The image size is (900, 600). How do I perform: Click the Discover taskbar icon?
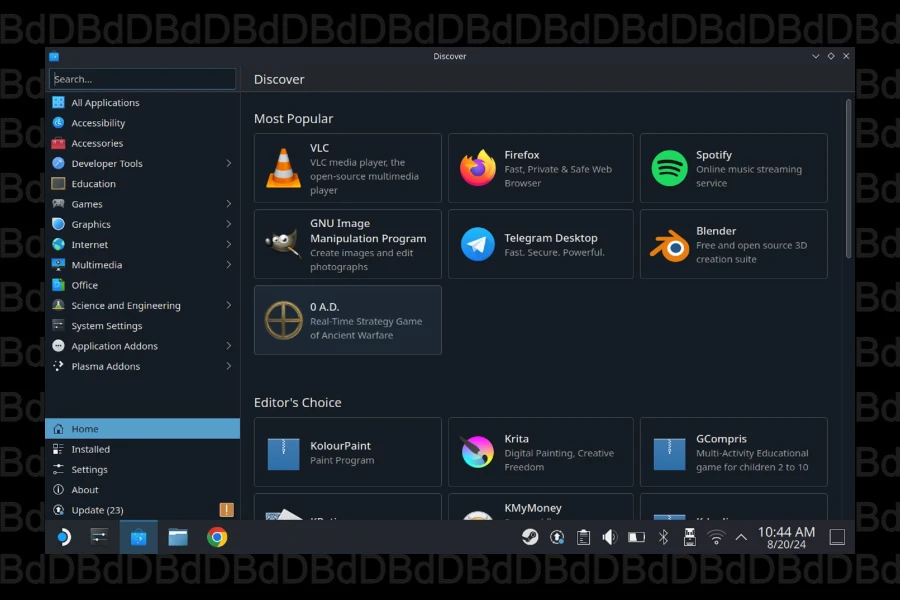click(138, 537)
